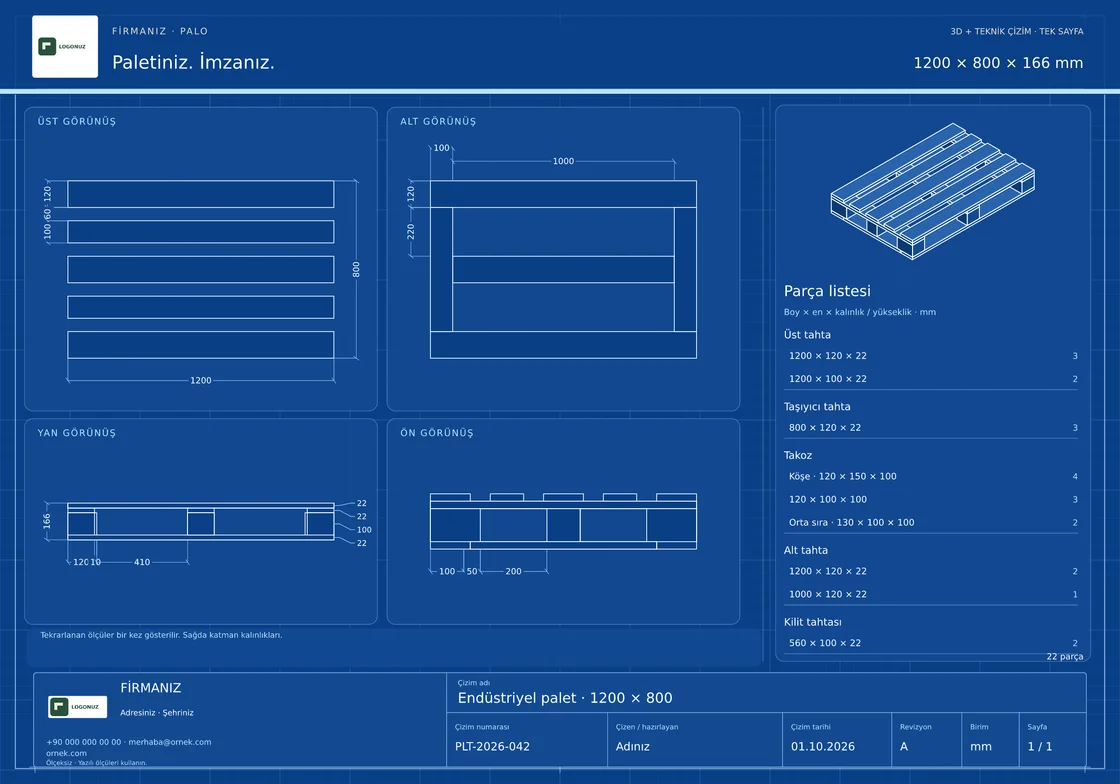Select the "Köşe · 120 × 150 × 100" row

click(931, 476)
